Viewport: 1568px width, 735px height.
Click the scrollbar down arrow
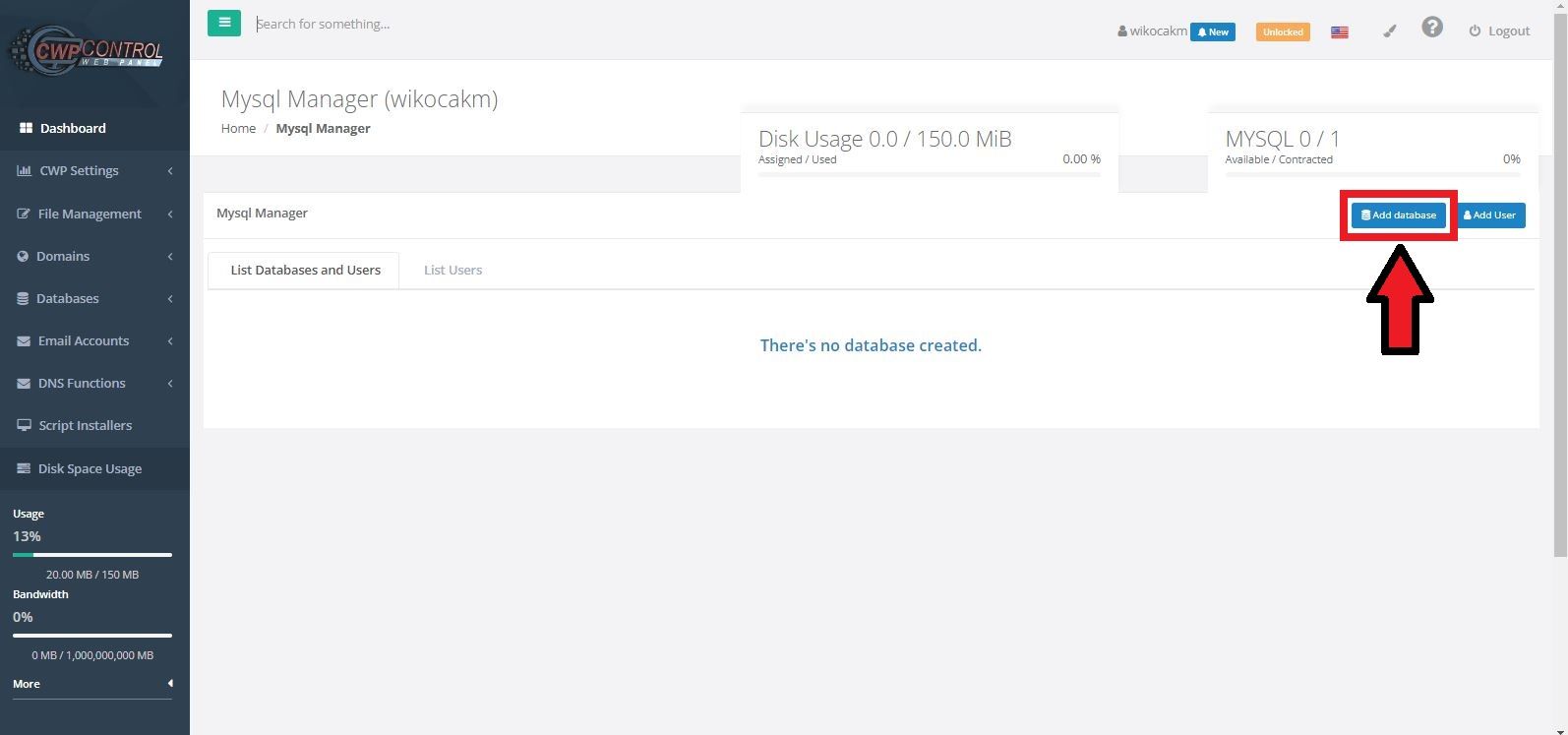click(1560, 728)
